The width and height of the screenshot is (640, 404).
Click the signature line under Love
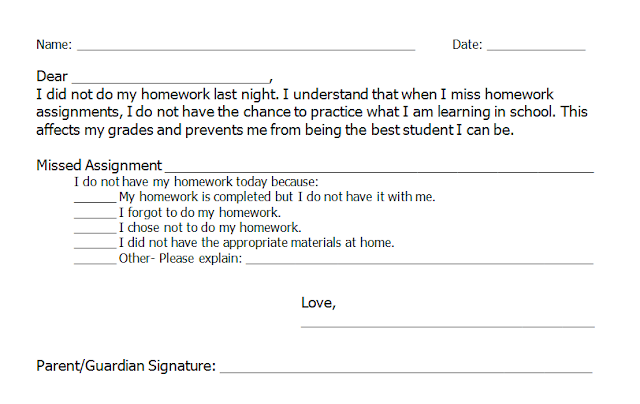(447, 324)
